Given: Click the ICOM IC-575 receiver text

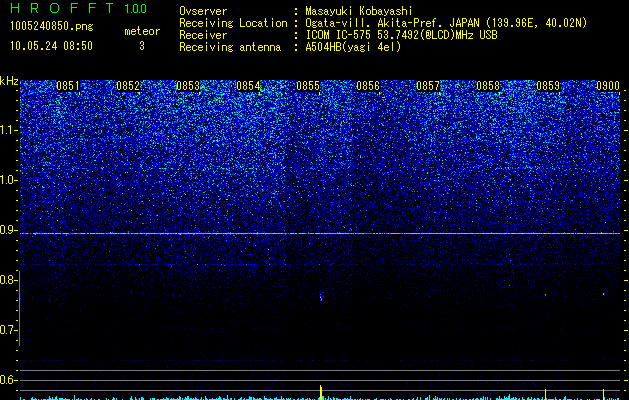Looking at the screenshot, I should pyautogui.click(x=401, y=35).
